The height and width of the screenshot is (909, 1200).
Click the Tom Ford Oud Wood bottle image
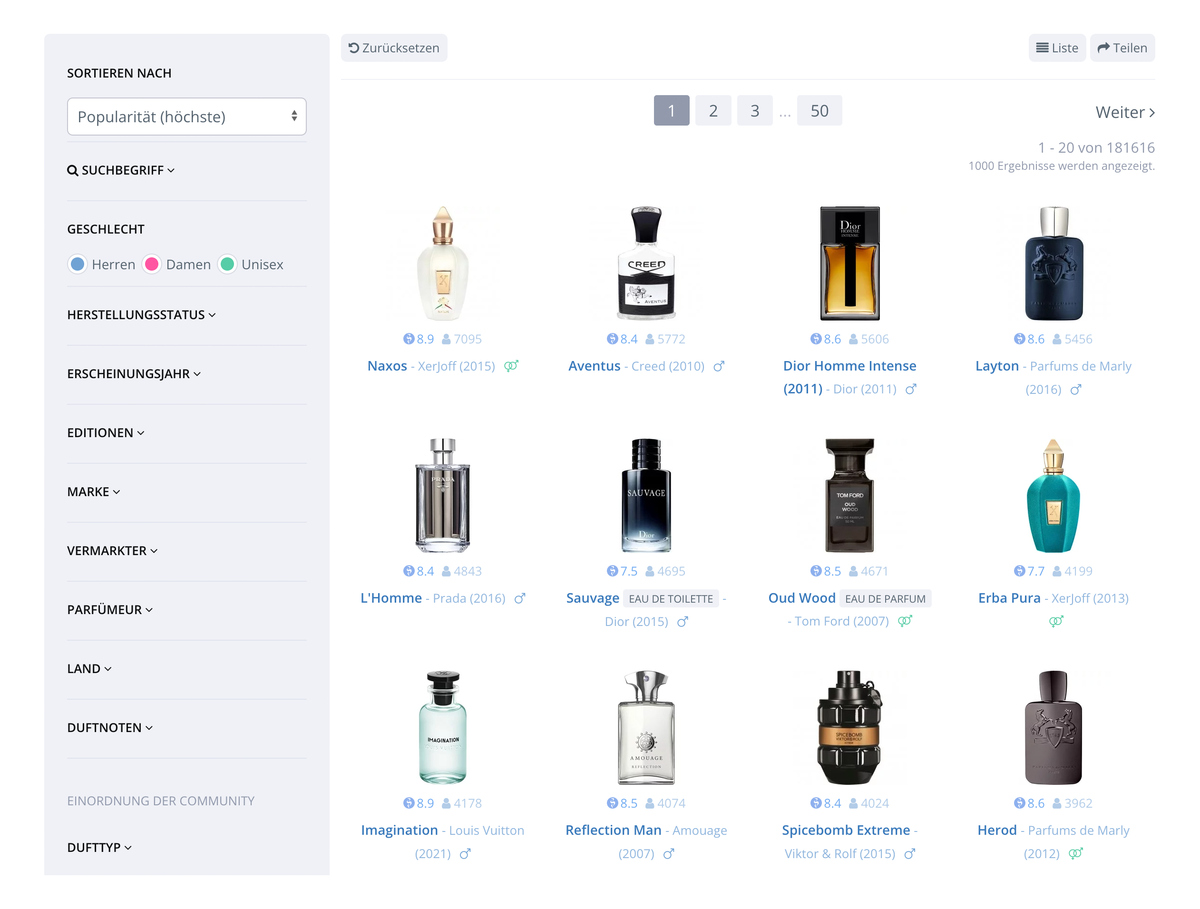pyautogui.click(x=850, y=495)
